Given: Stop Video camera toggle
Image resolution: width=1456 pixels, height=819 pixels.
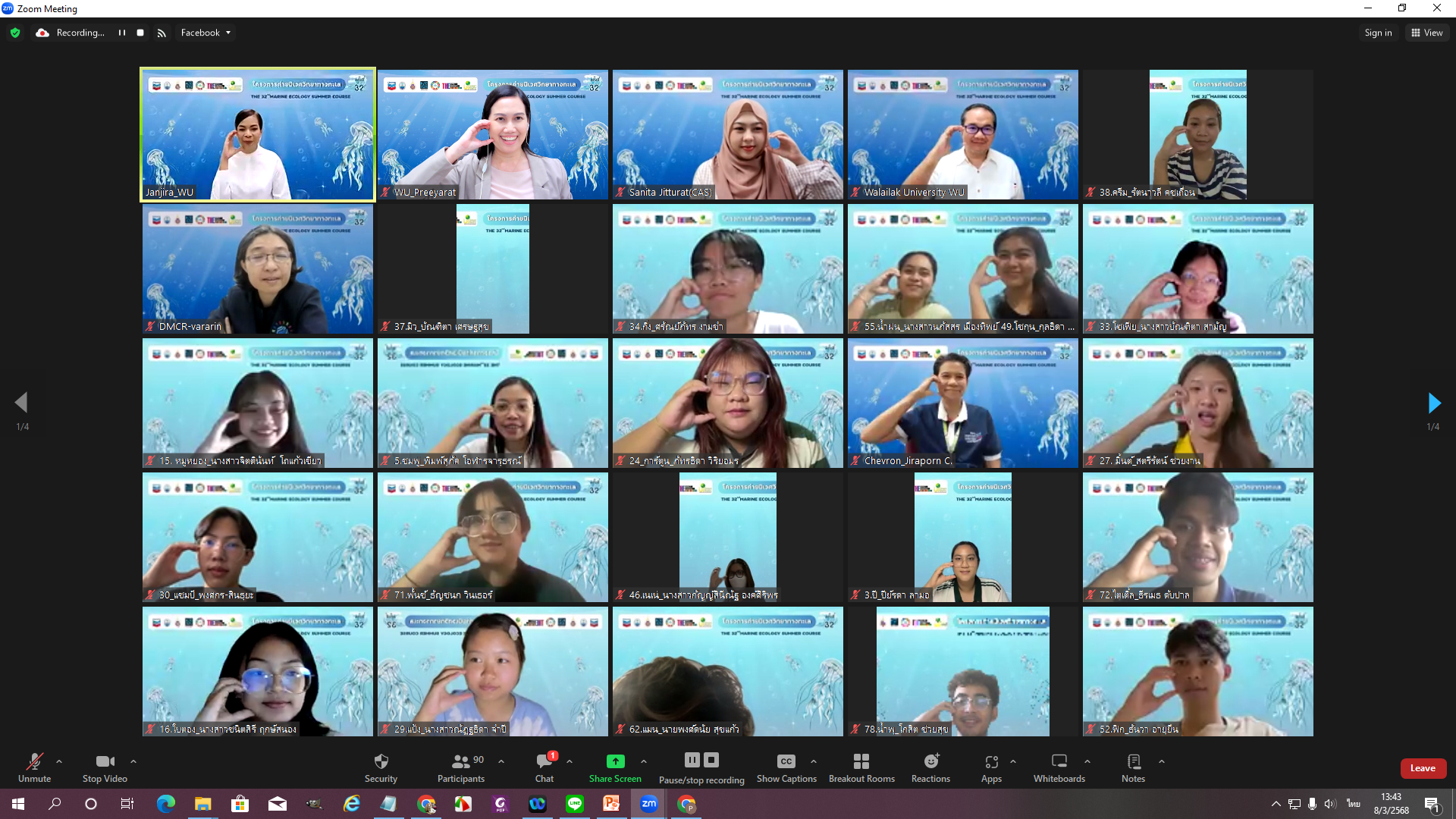Looking at the screenshot, I should pyautogui.click(x=105, y=761).
